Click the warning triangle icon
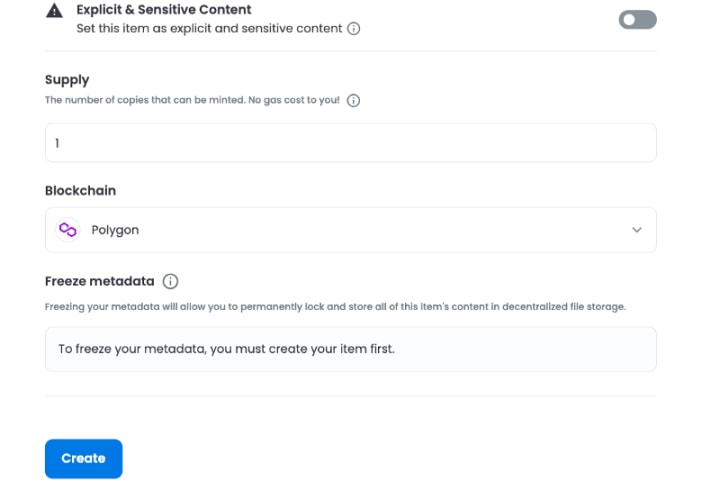This screenshot has height=491, width=720. click(x=53, y=12)
